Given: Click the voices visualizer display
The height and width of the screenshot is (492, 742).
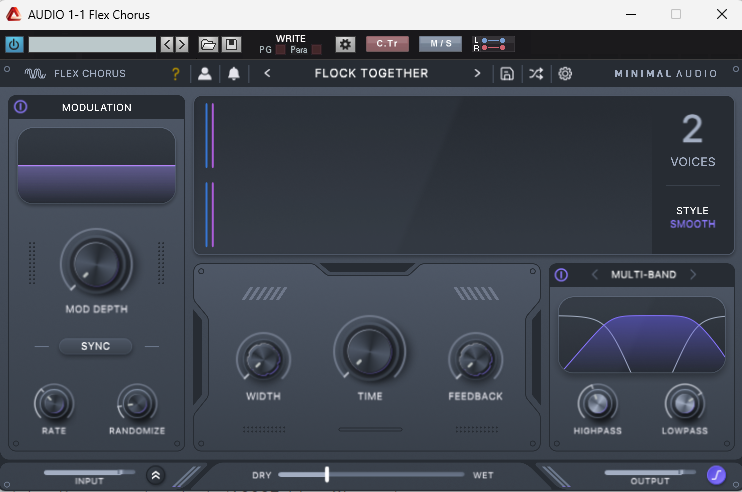Looking at the screenshot, I should click(x=423, y=175).
